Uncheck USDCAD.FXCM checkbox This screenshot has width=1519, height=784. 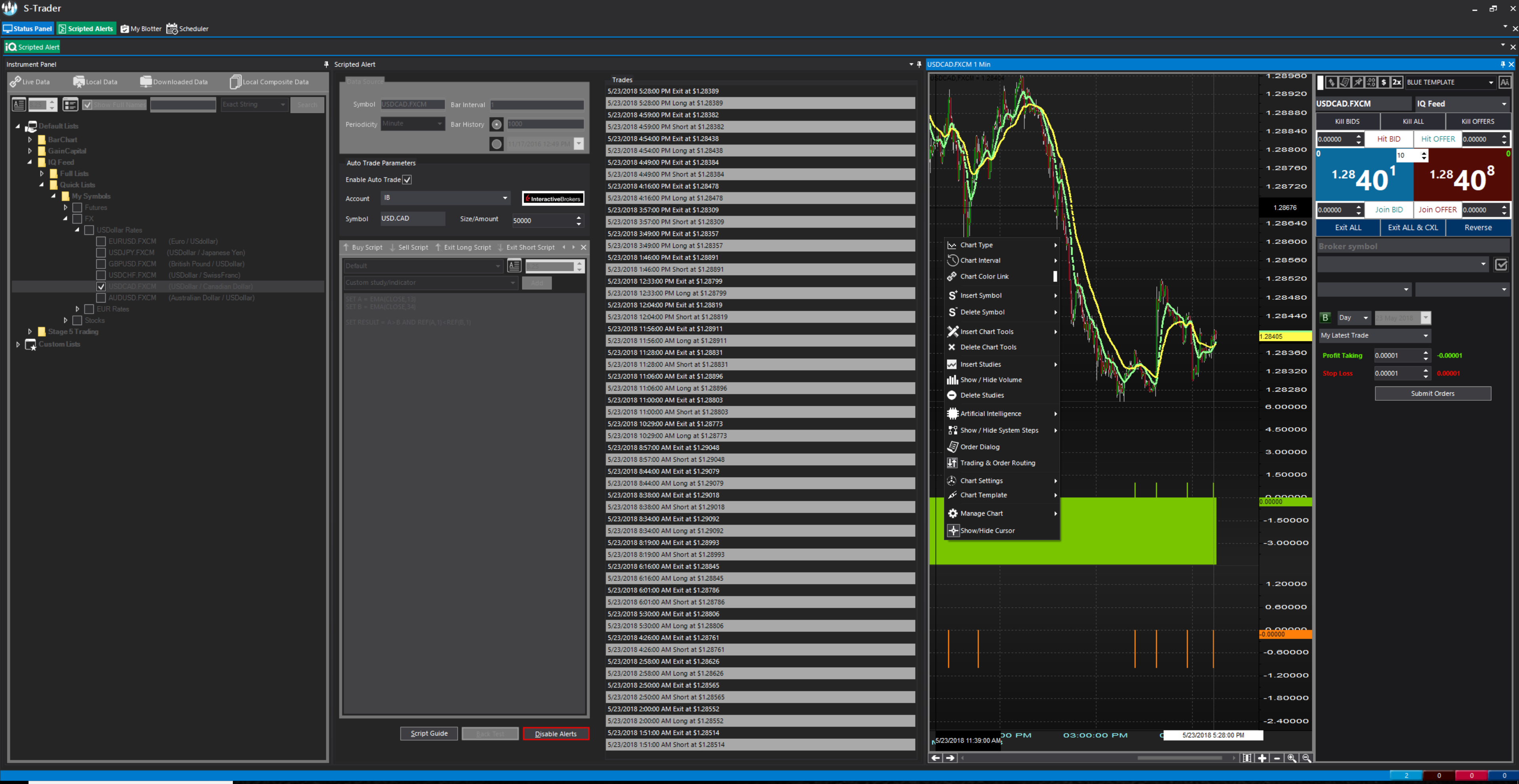[x=101, y=287]
